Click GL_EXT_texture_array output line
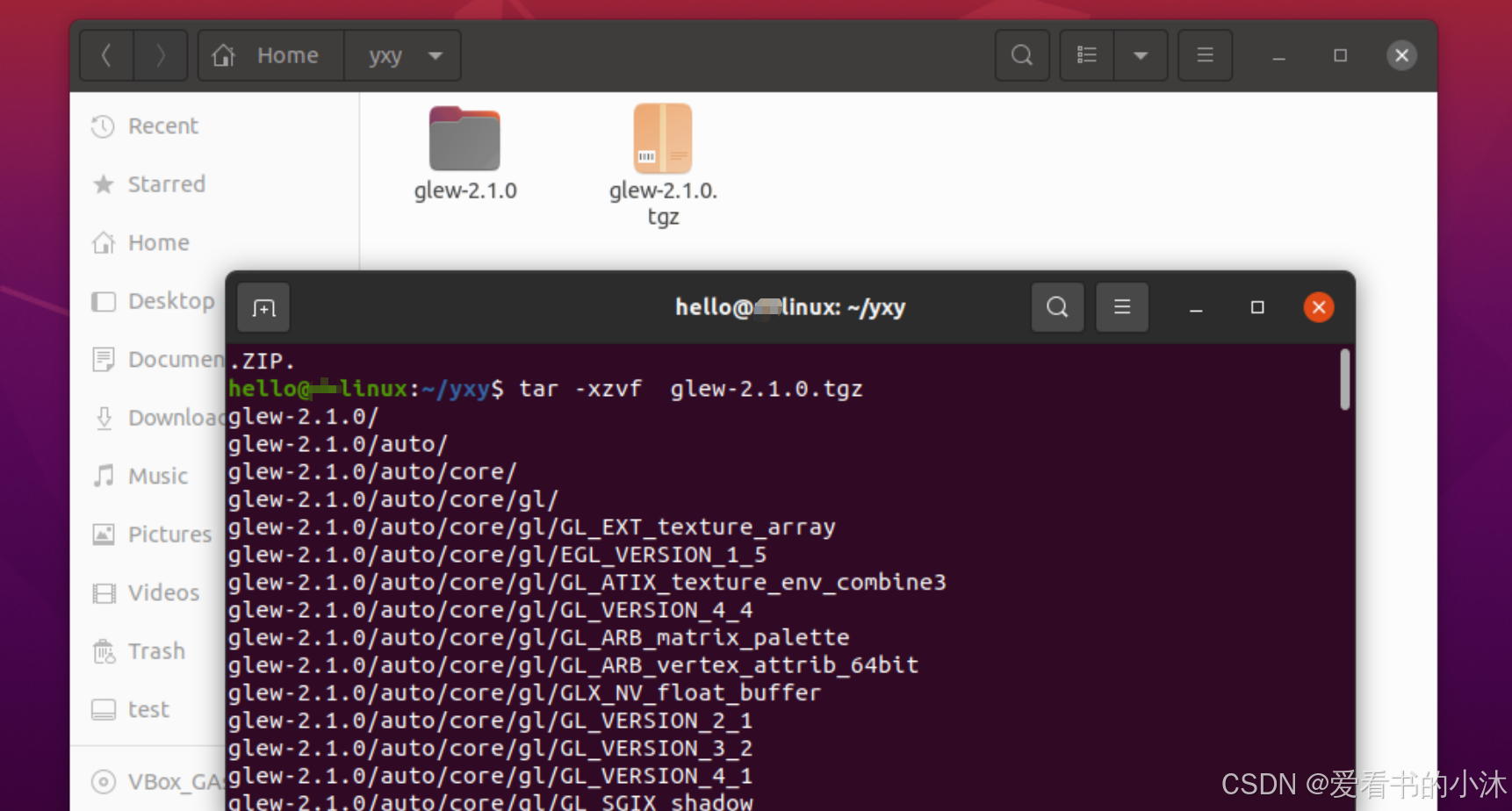 531,528
